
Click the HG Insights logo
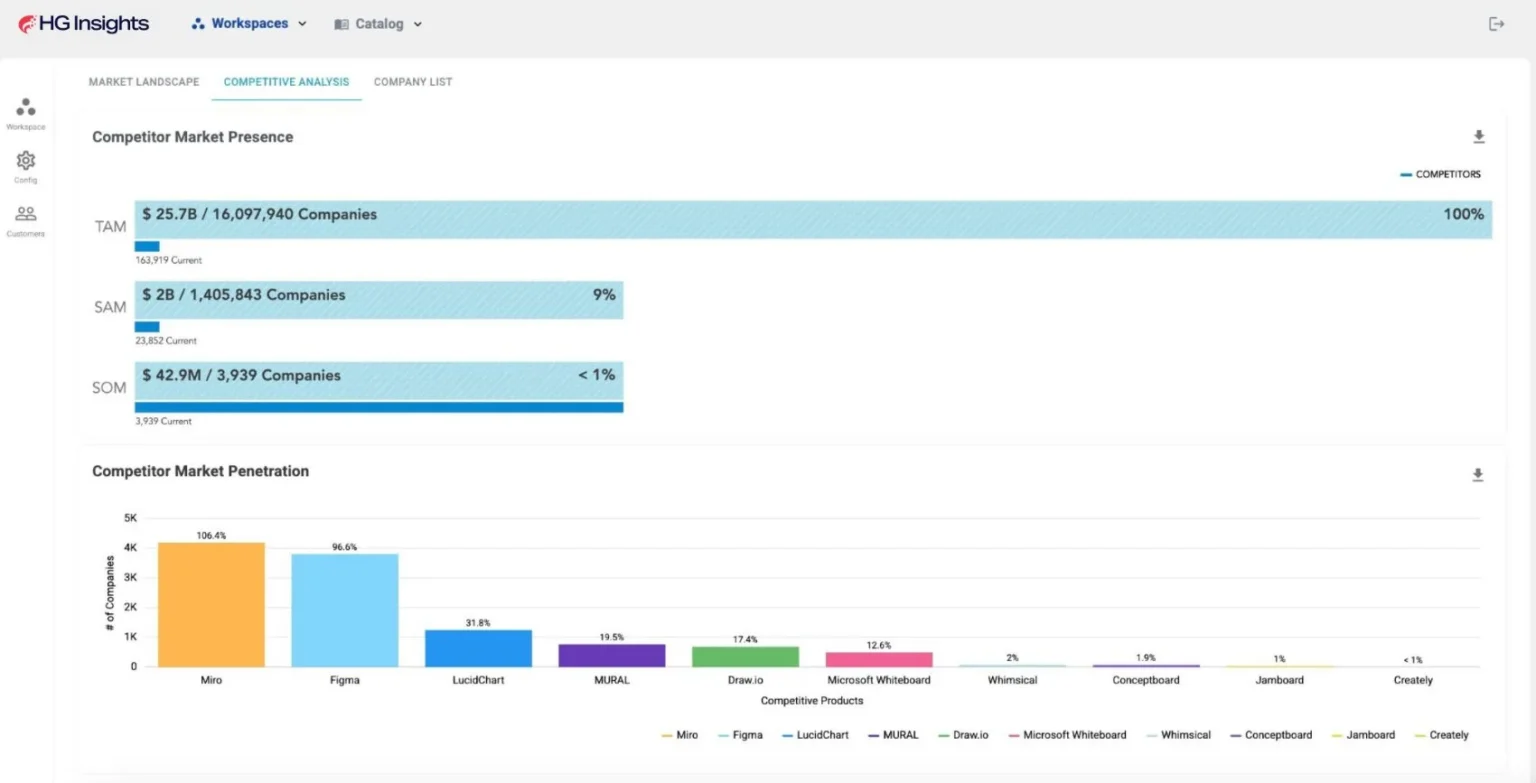pos(83,24)
